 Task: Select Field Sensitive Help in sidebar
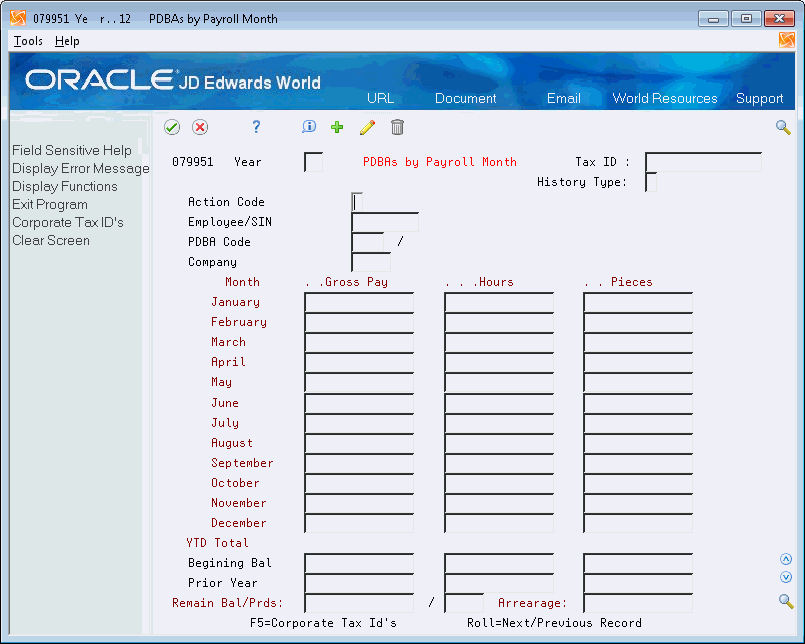(x=72, y=150)
